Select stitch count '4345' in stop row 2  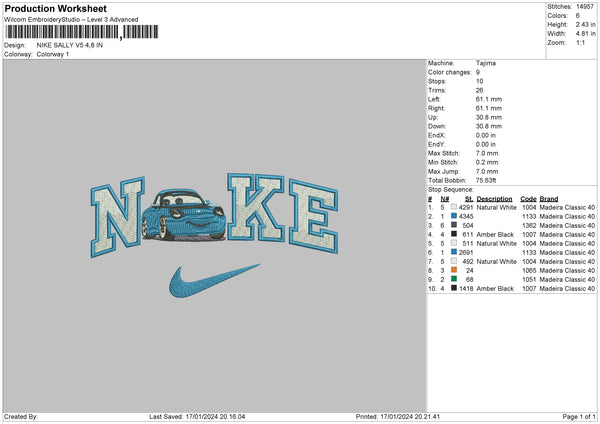click(x=466, y=216)
